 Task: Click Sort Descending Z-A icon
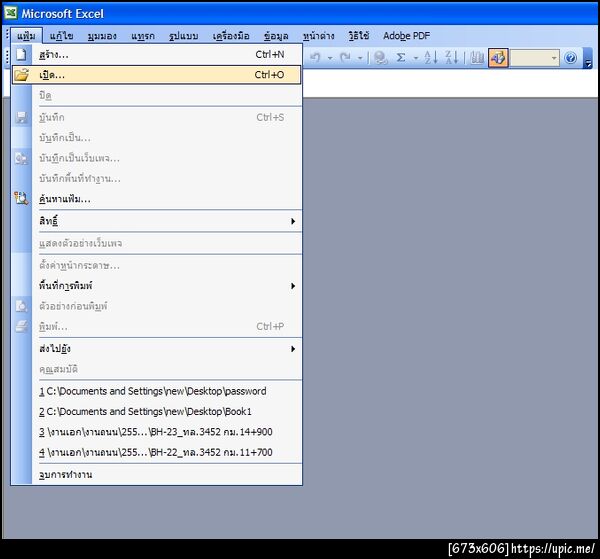452,58
